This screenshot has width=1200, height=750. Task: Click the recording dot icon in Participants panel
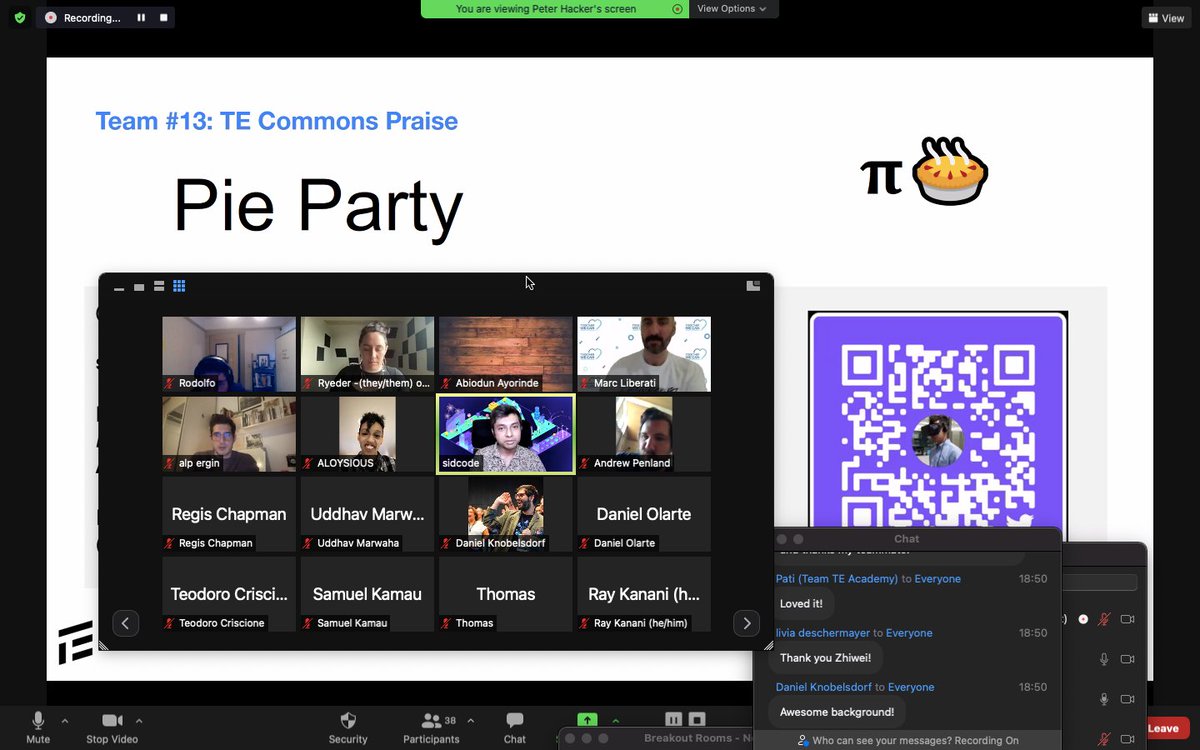coord(1083,619)
